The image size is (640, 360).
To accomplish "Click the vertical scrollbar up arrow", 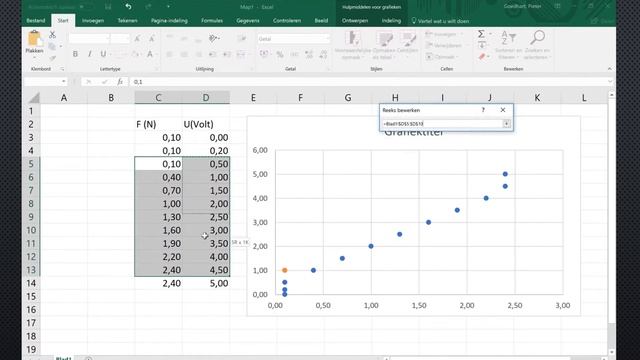I will point(611,95).
